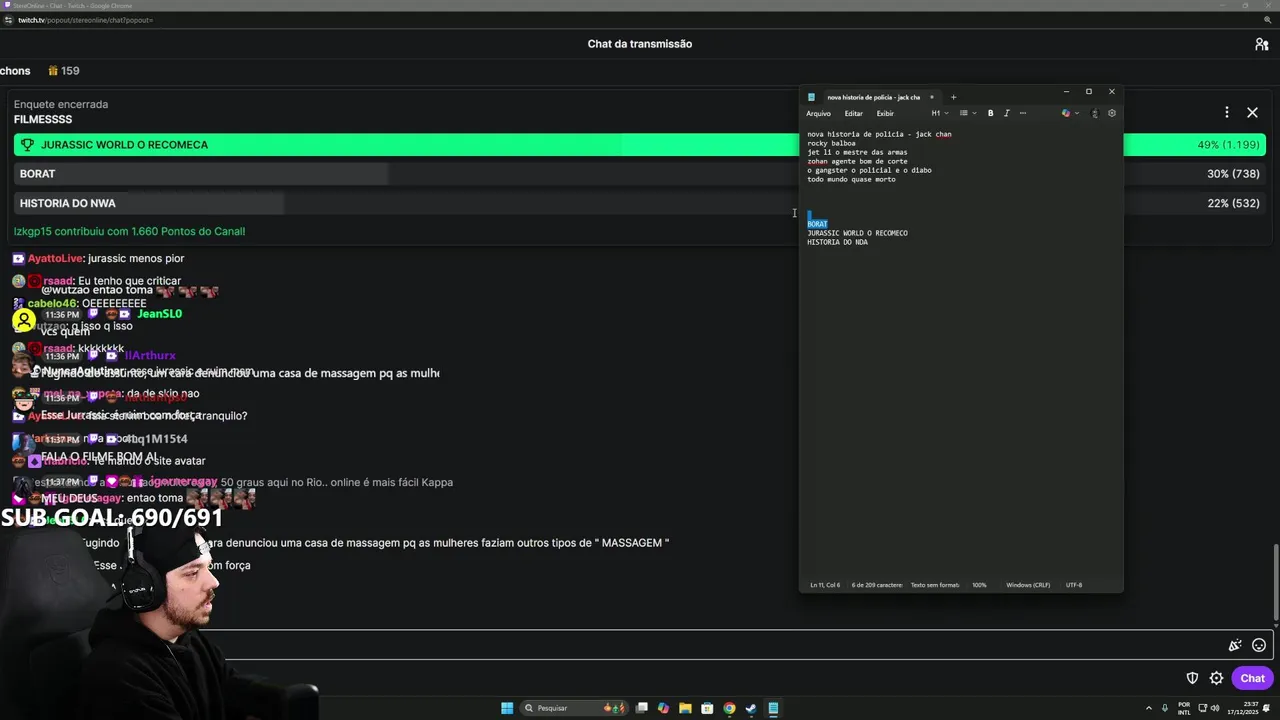Toggle italic formatting in Notepad
Screen dimensions: 1280x720
pyautogui.click(x=1006, y=113)
